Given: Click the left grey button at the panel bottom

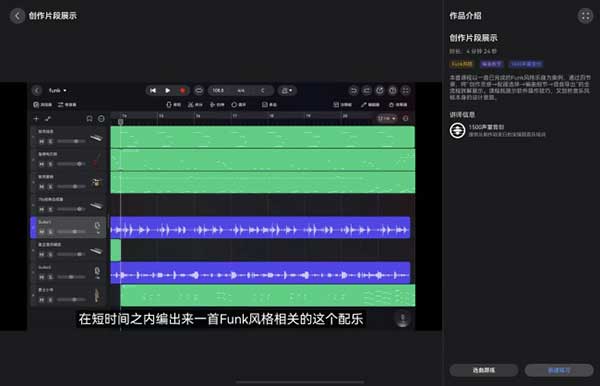Looking at the screenshot, I should 484,370.
